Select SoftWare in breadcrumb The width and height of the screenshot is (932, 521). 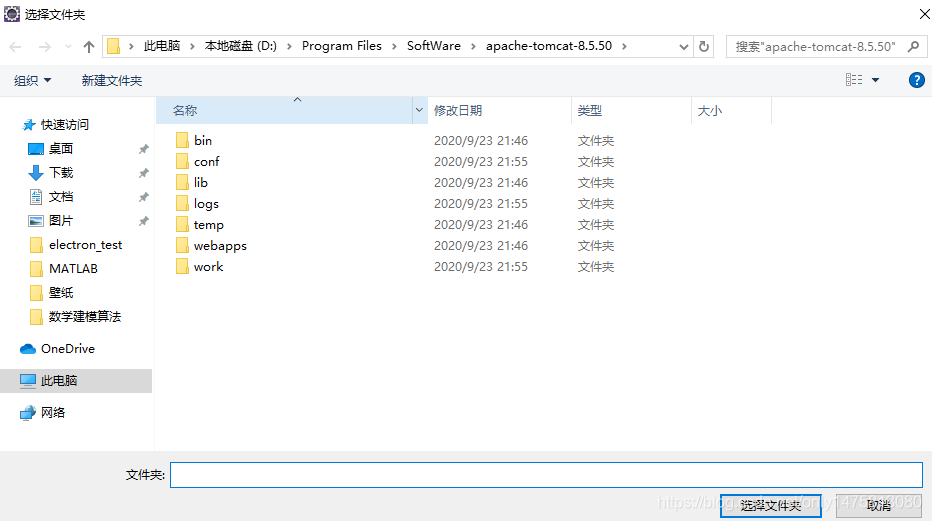(x=434, y=46)
